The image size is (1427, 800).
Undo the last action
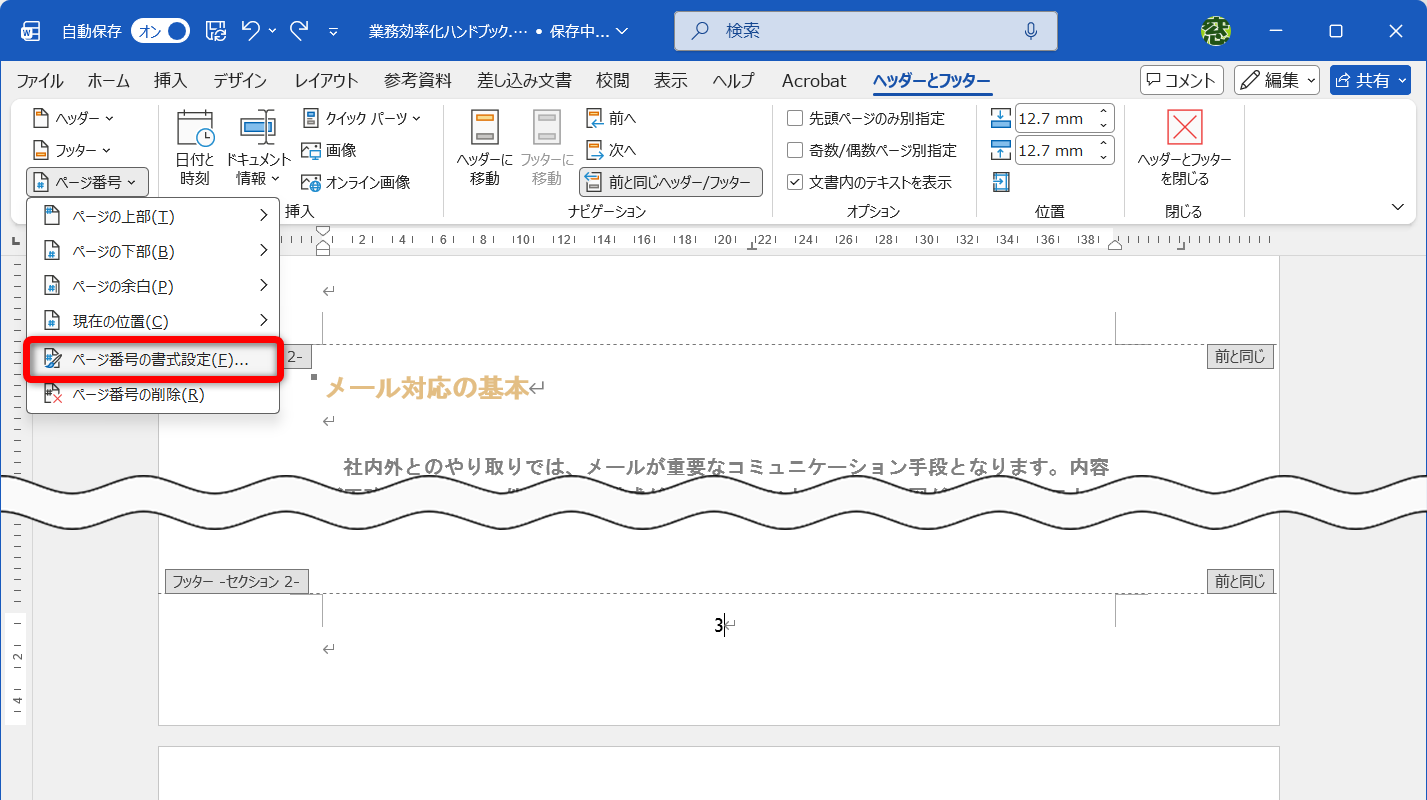tap(251, 31)
